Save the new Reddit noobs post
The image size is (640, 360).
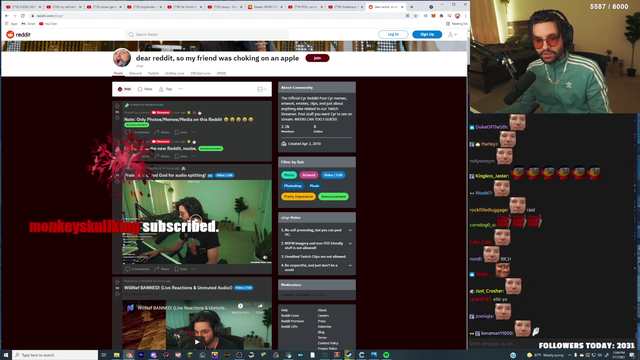(x=181, y=156)
